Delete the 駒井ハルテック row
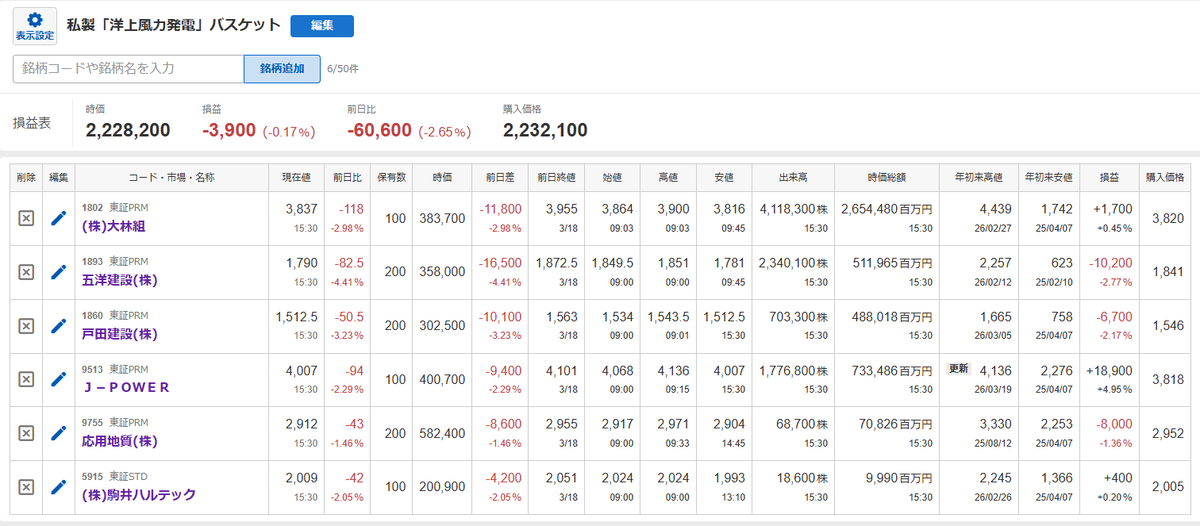1200x526 pixels. [27, 487]
